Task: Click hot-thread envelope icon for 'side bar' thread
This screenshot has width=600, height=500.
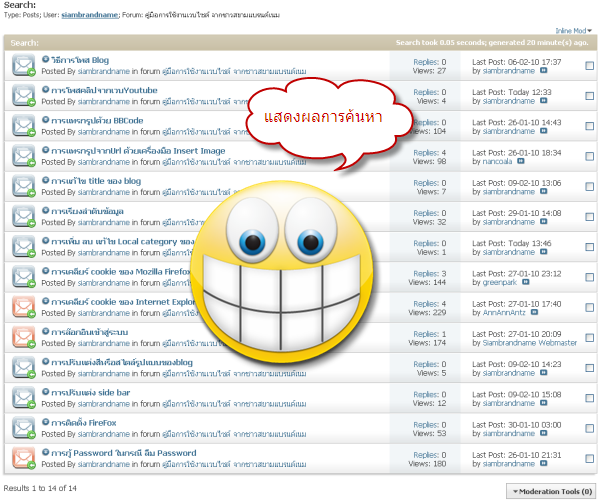Action: click(24, 398)
